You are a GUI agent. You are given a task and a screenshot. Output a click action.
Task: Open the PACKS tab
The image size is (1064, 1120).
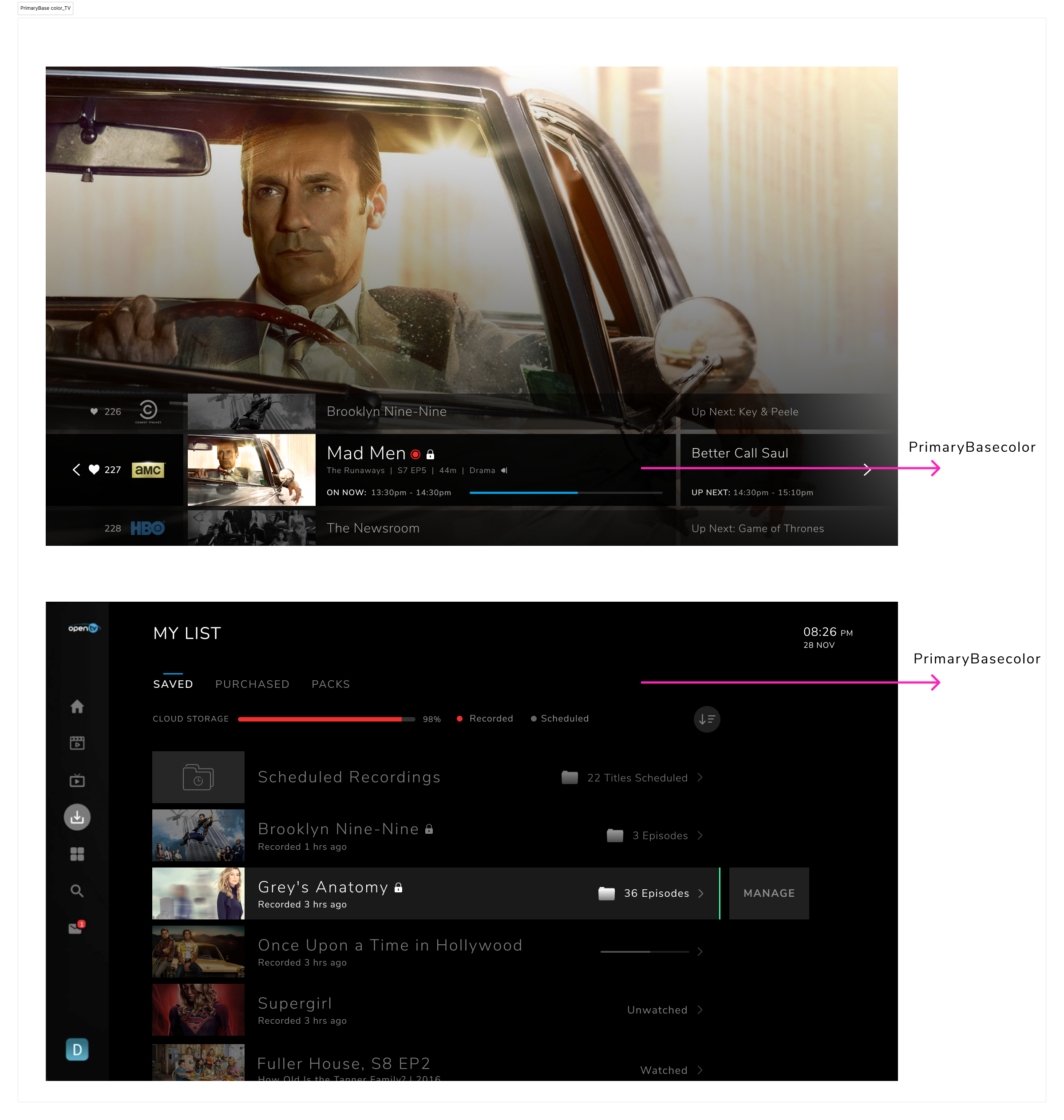point(331,684)
